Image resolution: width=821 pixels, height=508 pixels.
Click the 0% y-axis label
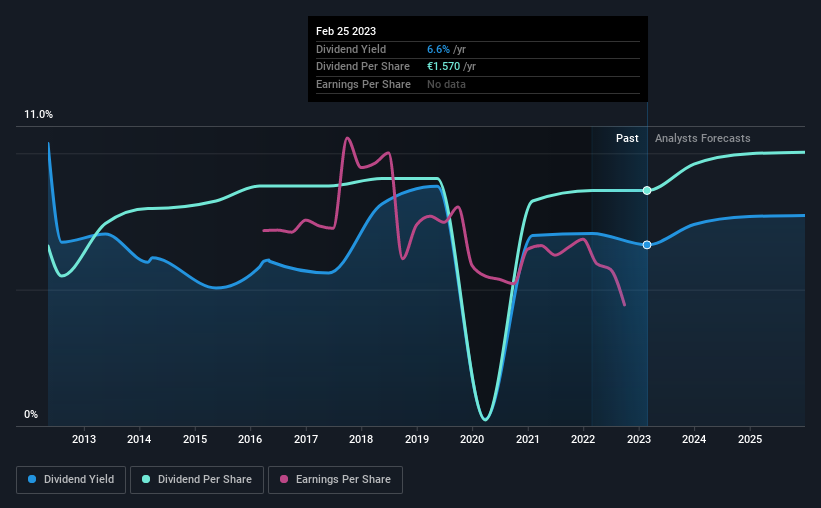coord(31,414)
